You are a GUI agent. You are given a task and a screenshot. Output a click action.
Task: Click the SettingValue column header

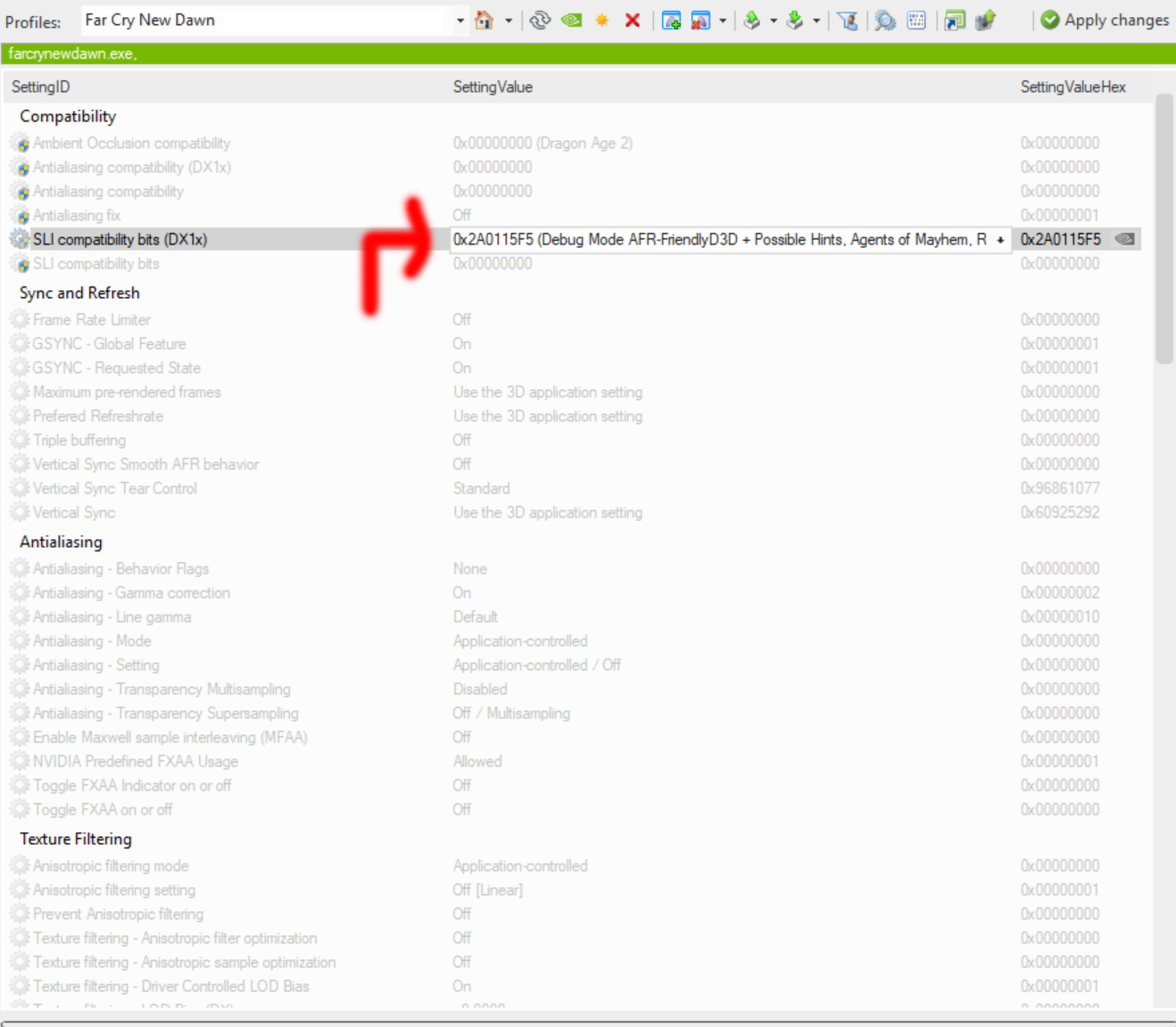(x=493, y=87)
